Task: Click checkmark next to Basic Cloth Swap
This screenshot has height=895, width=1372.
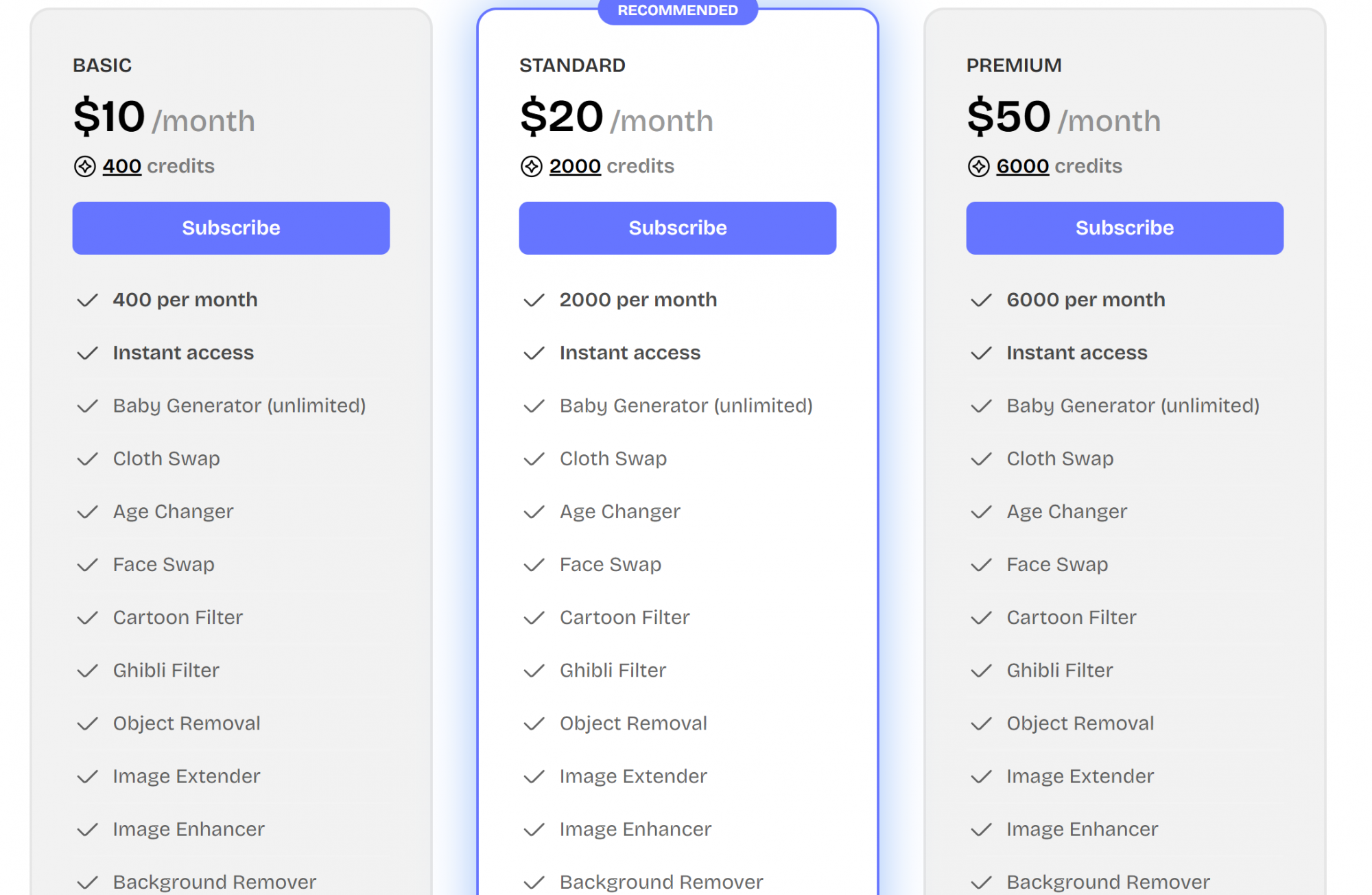Action: pyautogui.click(x=87, y=459)
